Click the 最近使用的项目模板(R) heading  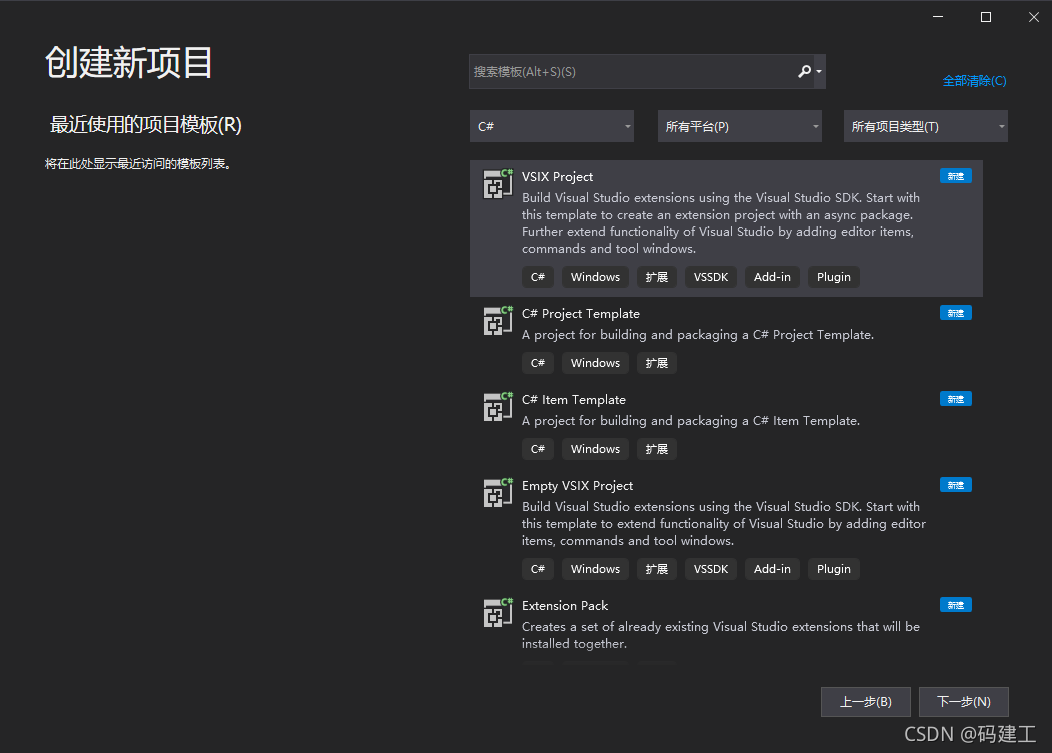pyautogui.click(x=146, y=124)
